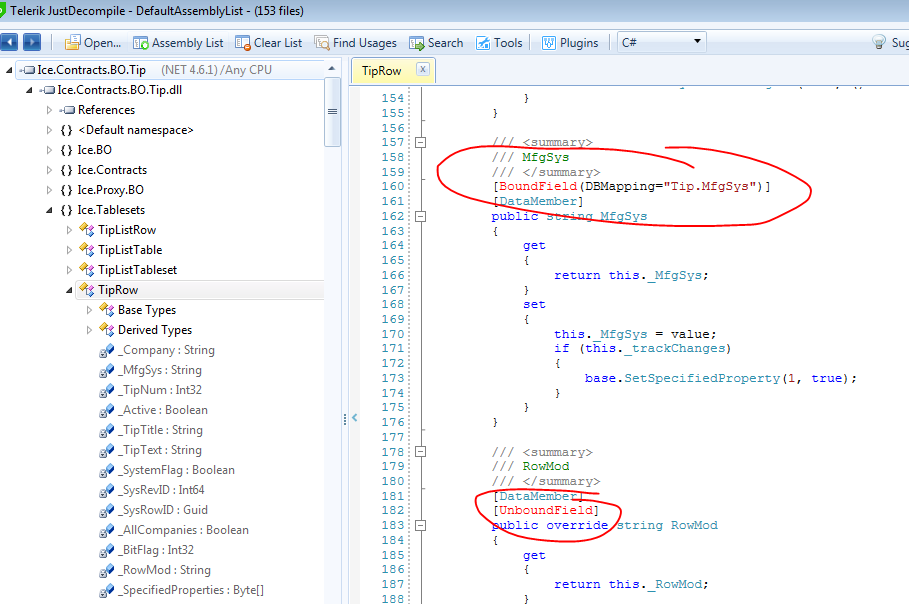Click the Assembly List icon
The width and height of the screenshot is (909, 604).
(141, 43)
